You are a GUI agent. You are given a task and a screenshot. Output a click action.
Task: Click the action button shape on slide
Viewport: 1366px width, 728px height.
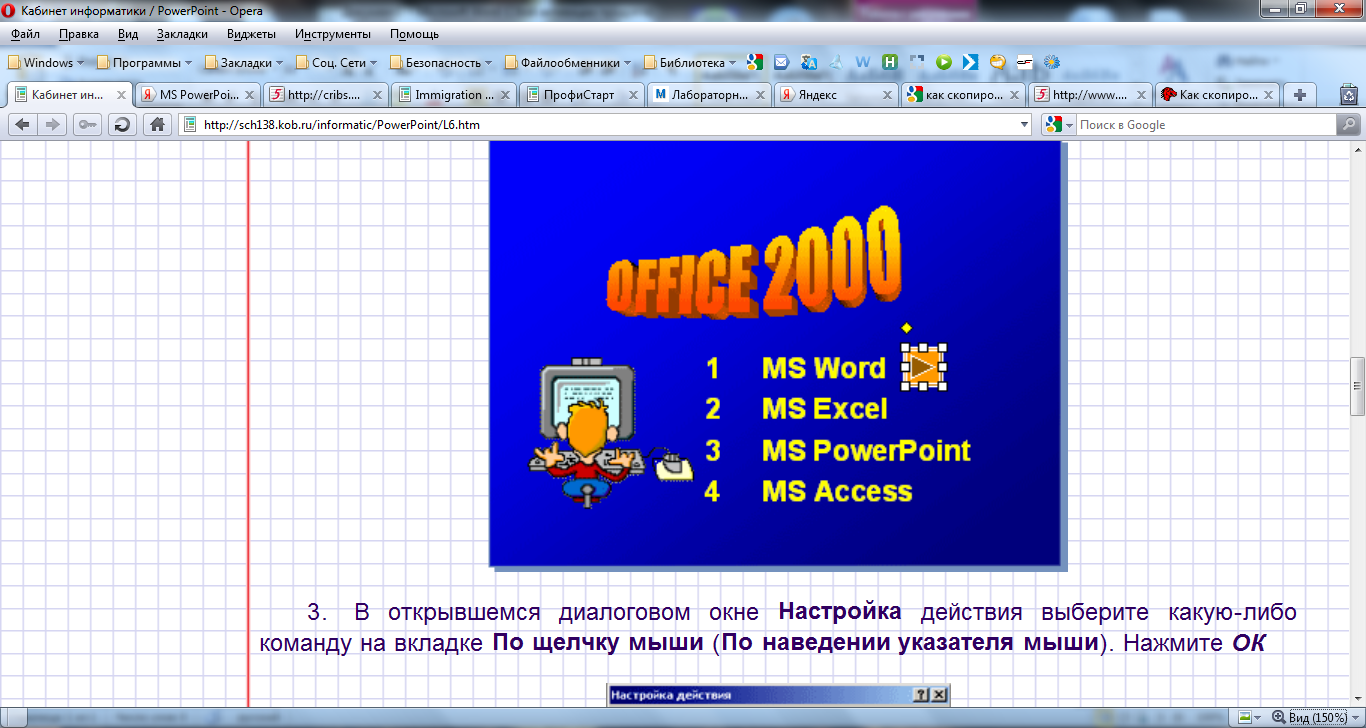(924, 366)
